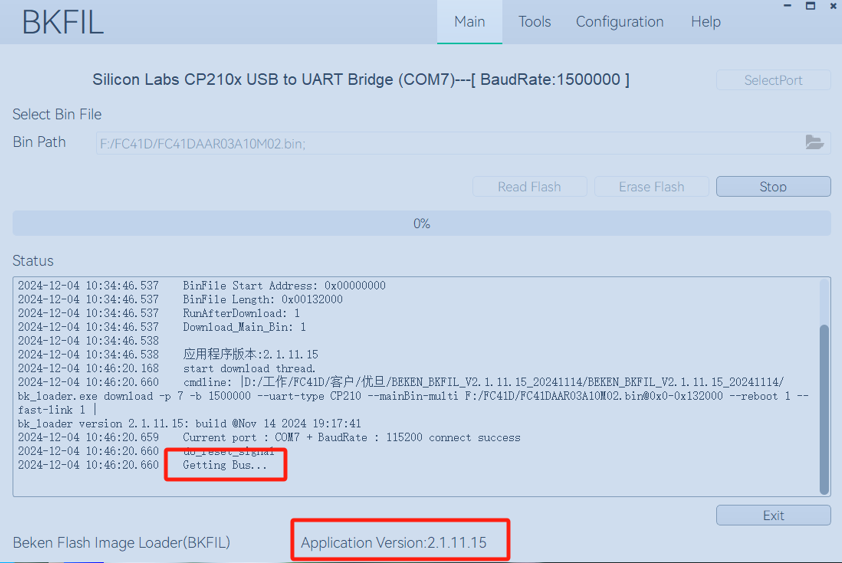Select the "Getting Bus..." log line
This screenshot has height=563, width=842.
click(225, 465)
